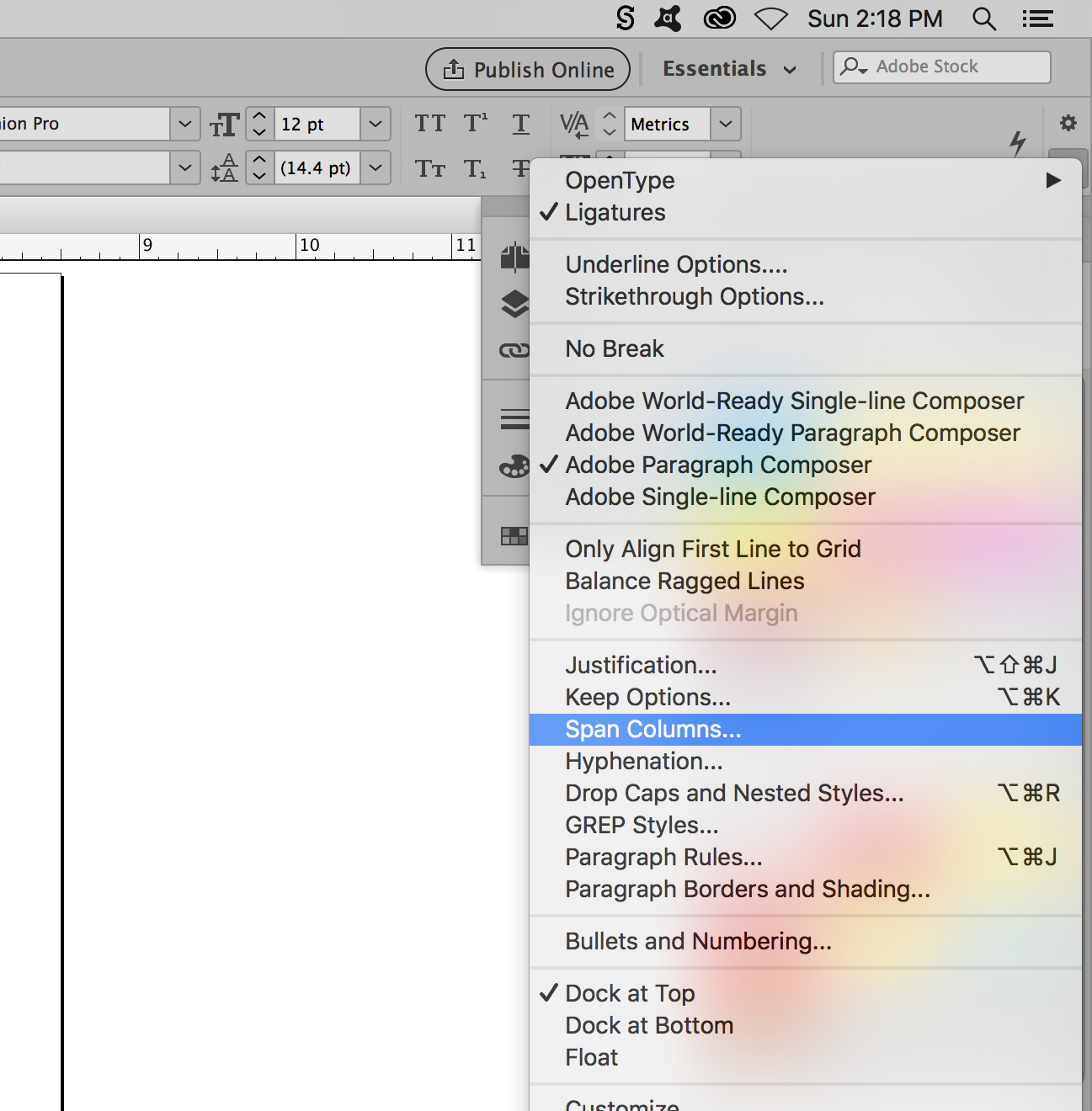Choose Dock at Bottom
The width and height of the screenshot is (1092, 1111).
[x=806, y=1025]
